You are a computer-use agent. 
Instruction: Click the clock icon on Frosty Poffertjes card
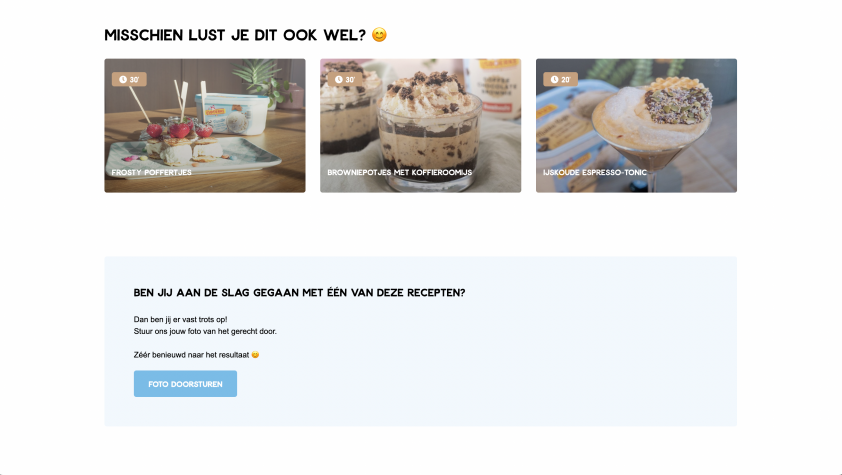pyautogui.click(x=123, y=79)
